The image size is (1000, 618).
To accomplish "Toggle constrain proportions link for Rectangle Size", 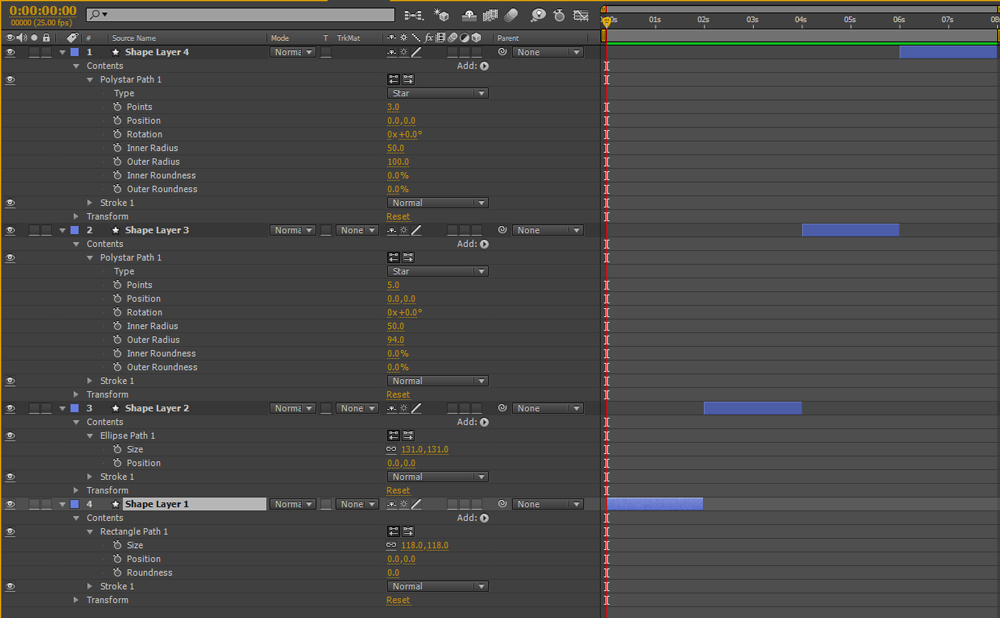I will pos(392,545).
